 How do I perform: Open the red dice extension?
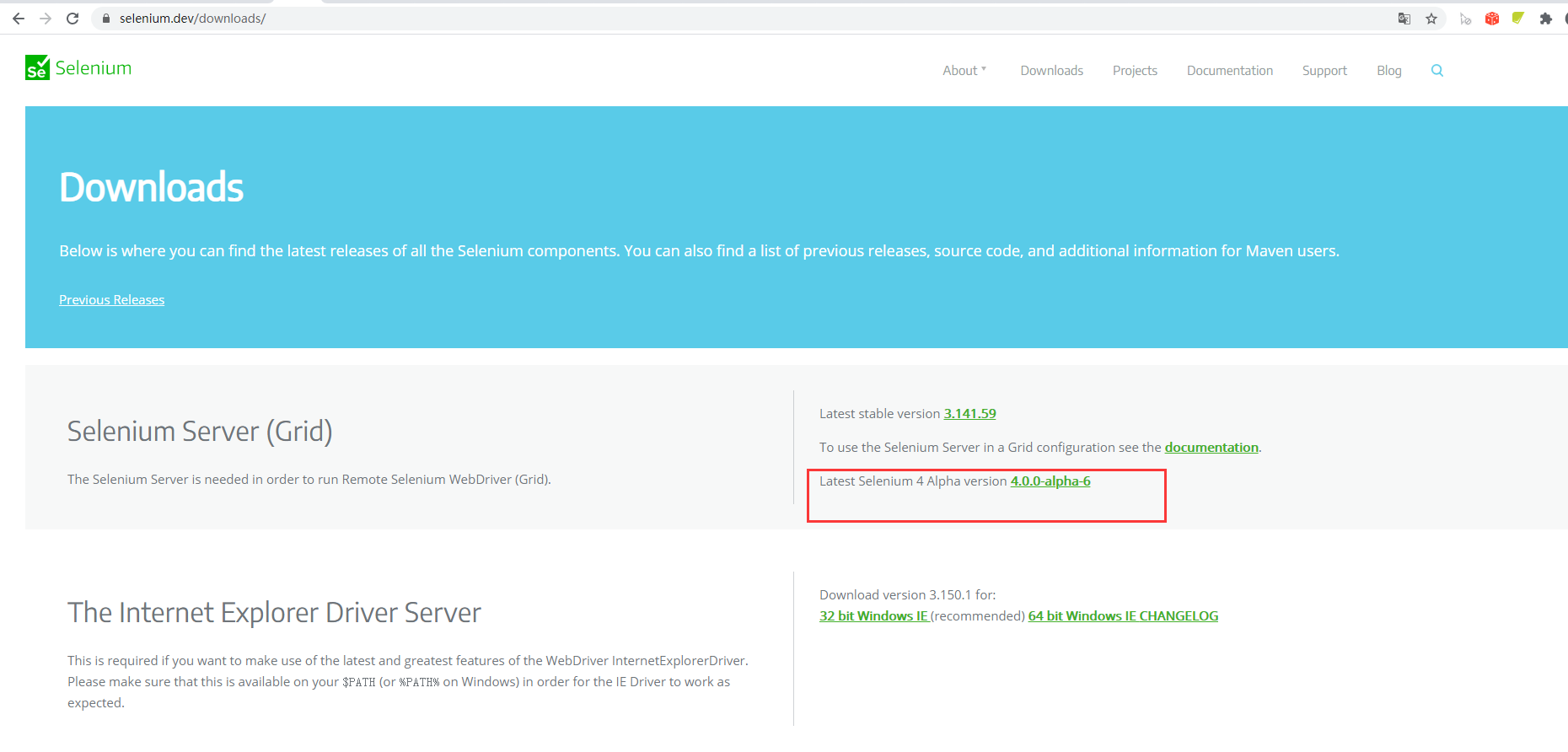point(1492,19)
